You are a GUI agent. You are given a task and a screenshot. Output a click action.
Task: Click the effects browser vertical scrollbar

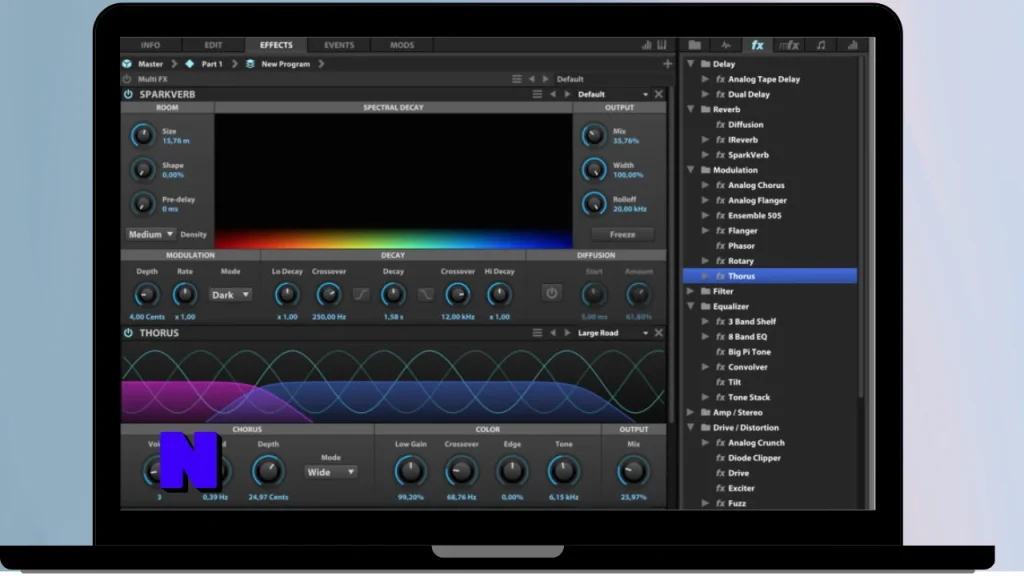click(x=861, y=229)
